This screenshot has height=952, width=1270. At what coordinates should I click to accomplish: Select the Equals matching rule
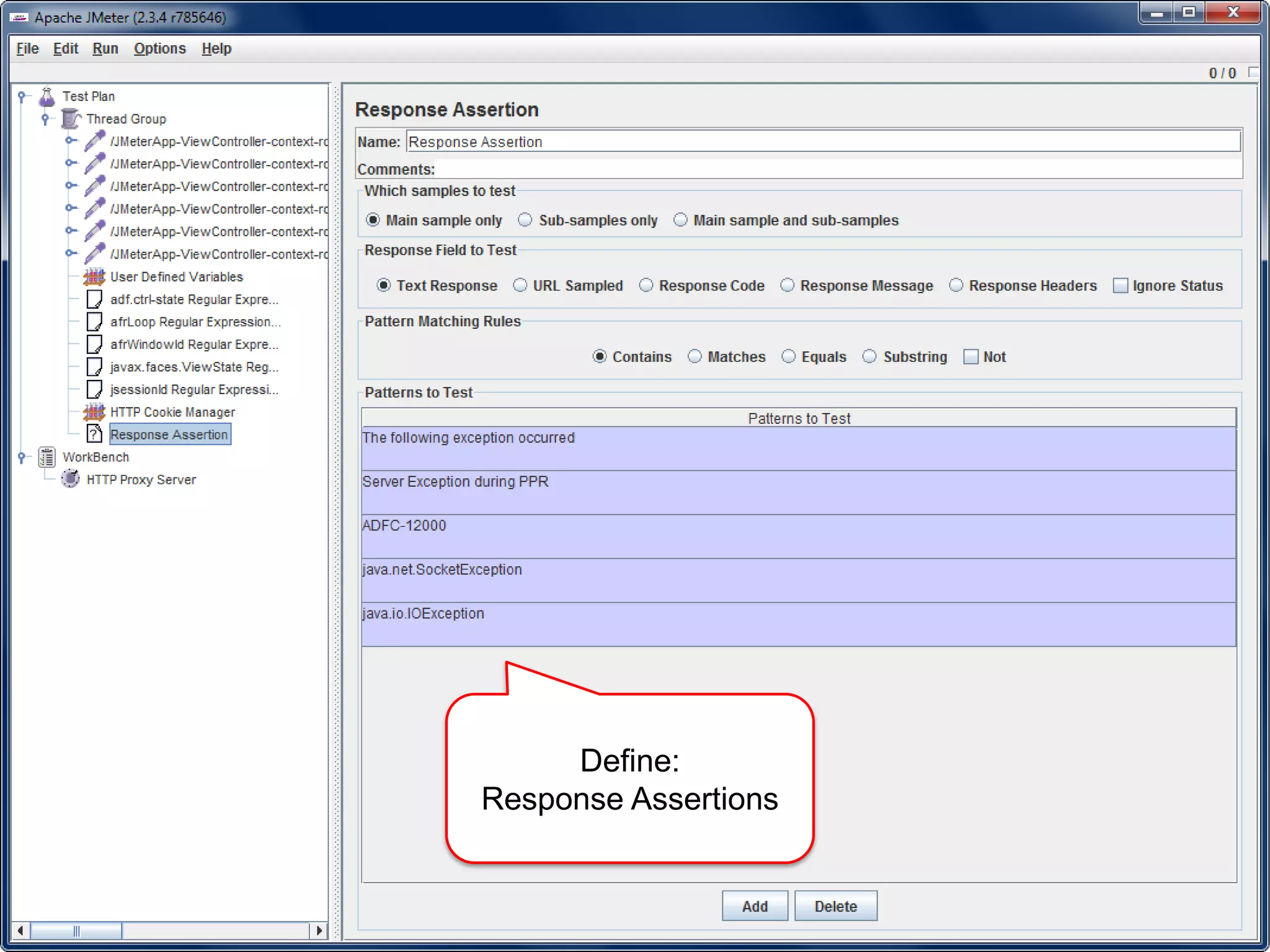(x=789, y=356)
